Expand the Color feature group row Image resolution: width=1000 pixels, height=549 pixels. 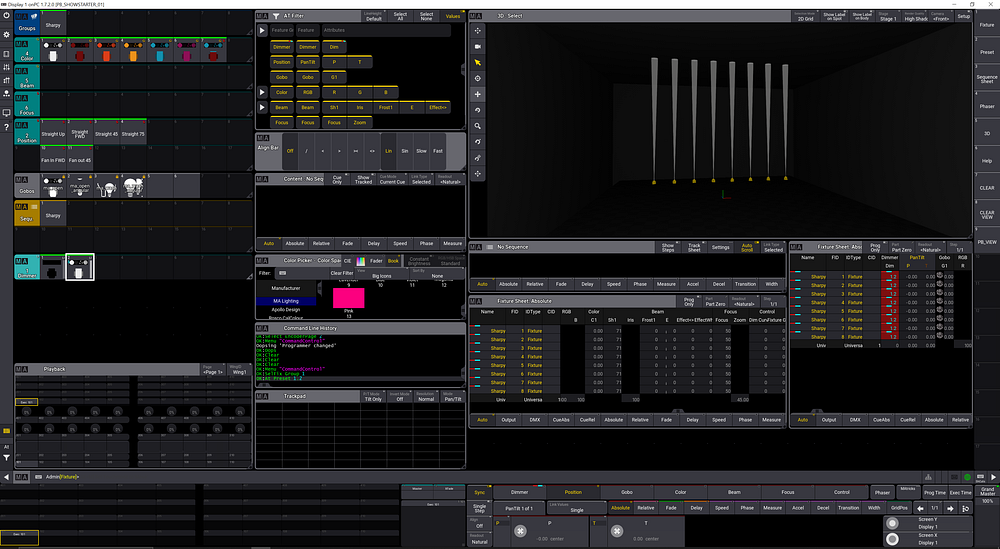click(262, 92)
